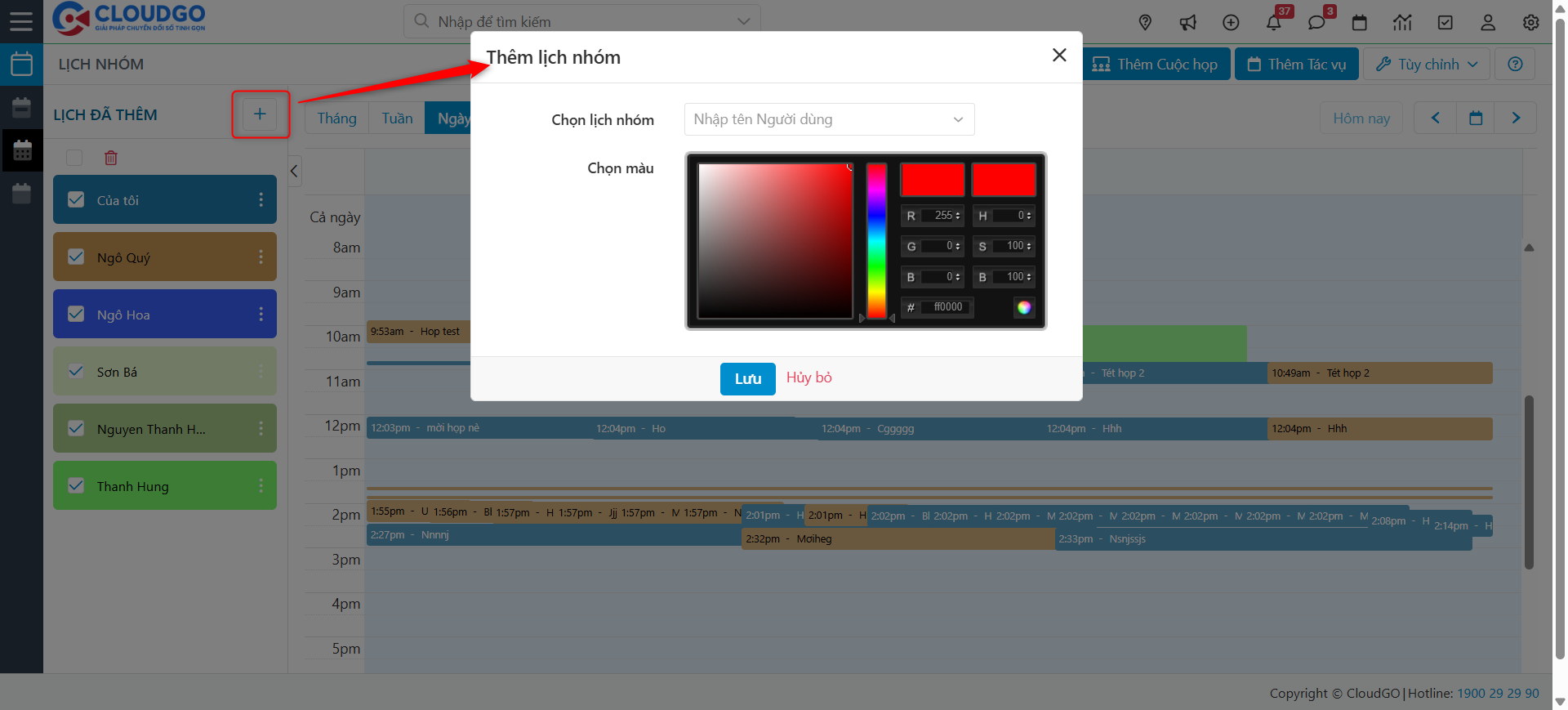
Task: Open the date picker calendar icon
Action: (1476, 118)
